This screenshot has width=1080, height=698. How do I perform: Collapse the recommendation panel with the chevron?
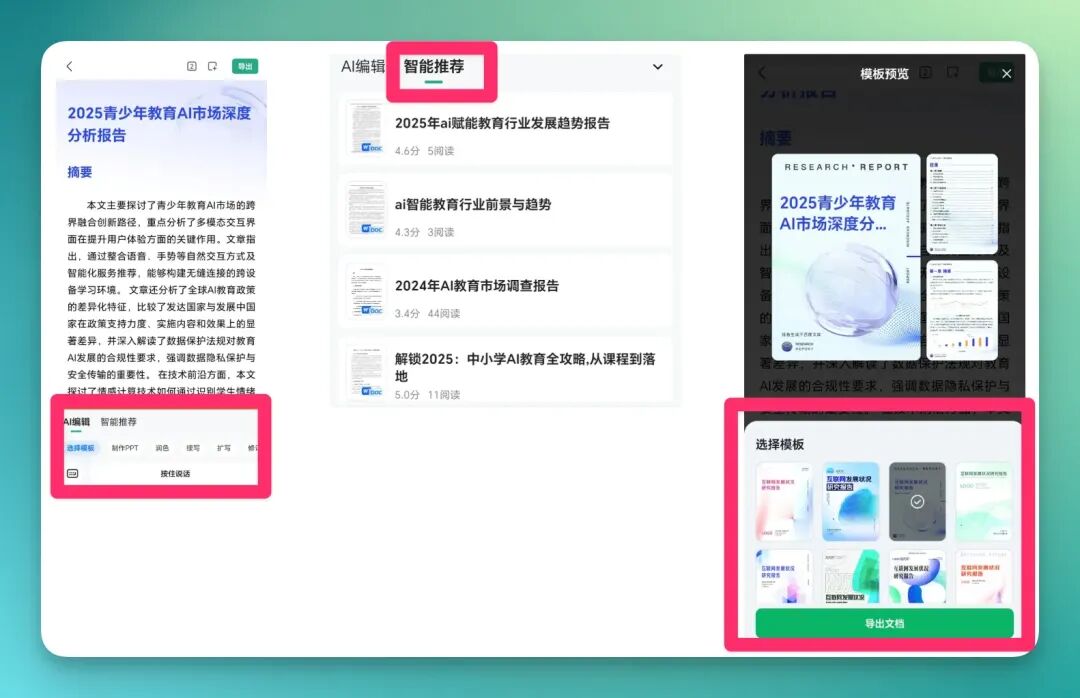(658, 67)
